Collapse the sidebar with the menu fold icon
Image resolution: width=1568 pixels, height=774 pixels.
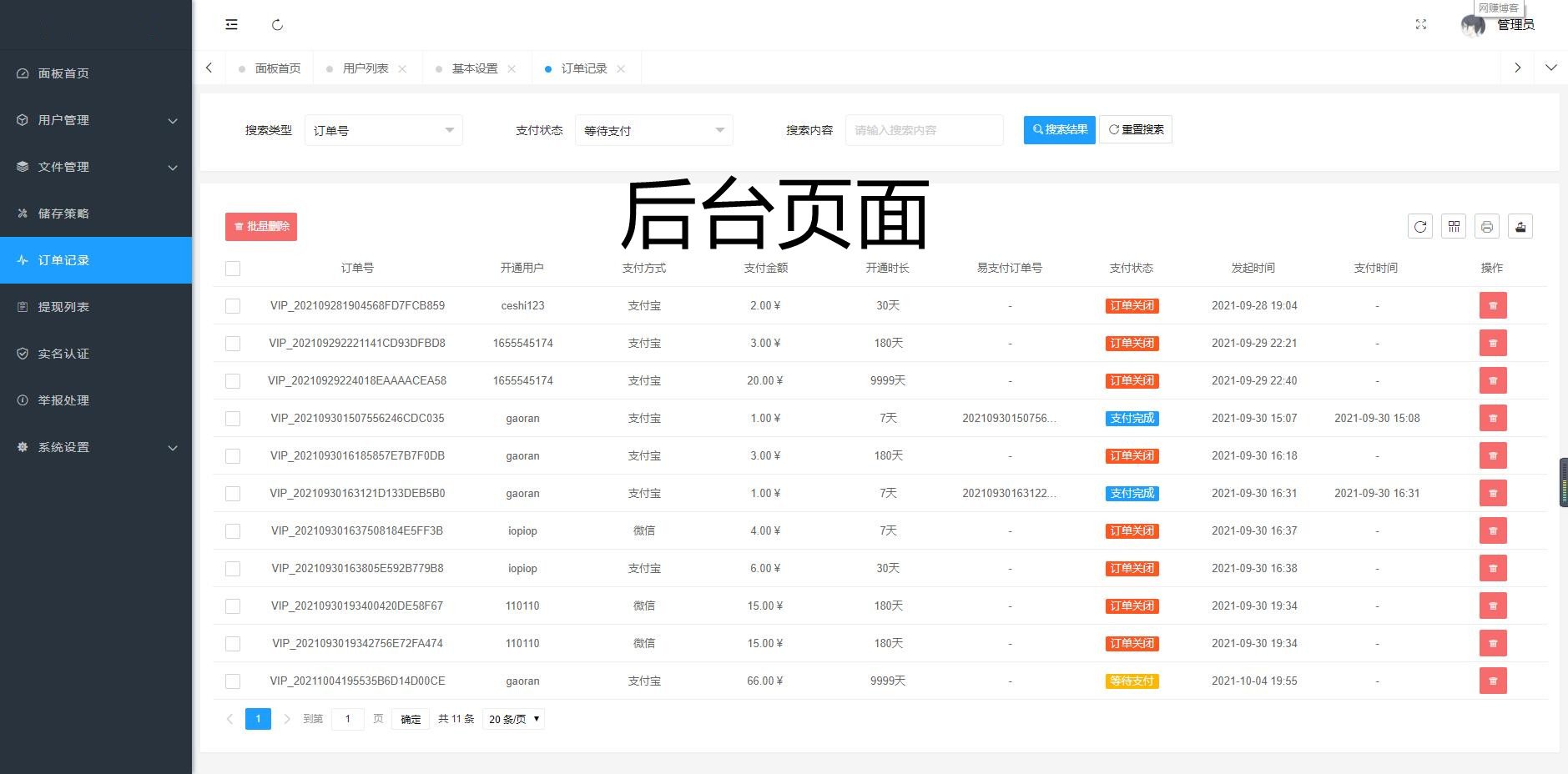tap(231, 25)
